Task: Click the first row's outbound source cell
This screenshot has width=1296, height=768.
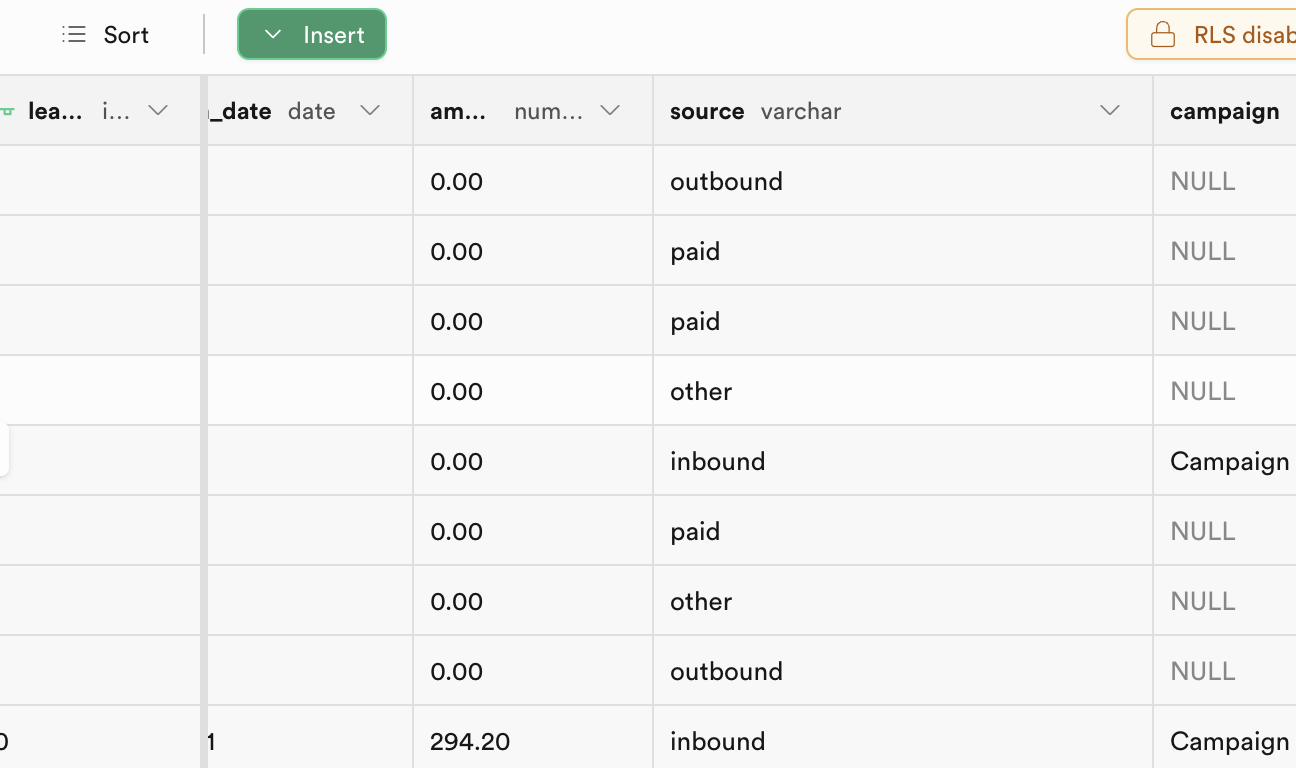Action: point(902,181)
